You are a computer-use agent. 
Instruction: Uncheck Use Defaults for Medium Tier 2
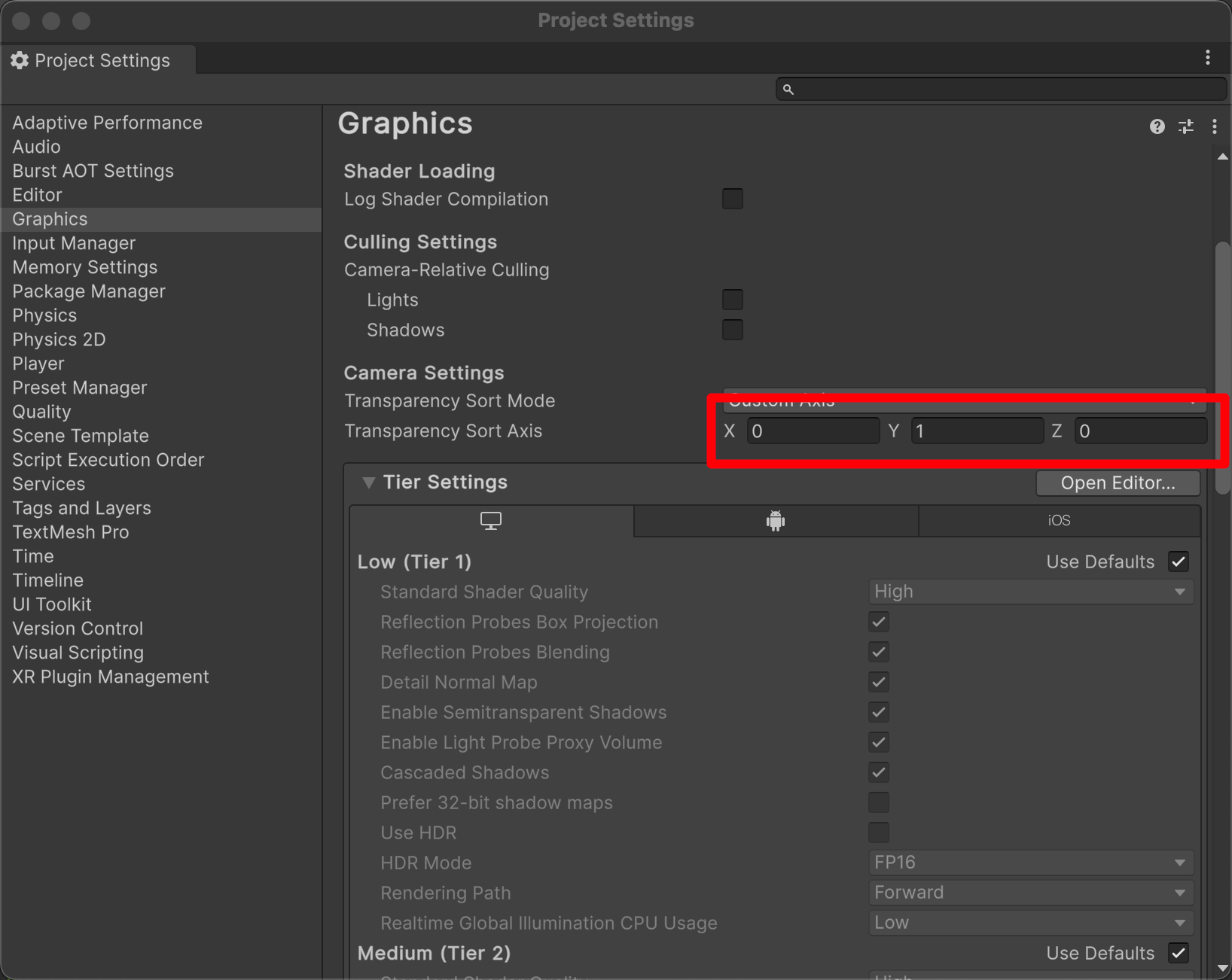pyautogui.click(x=1179, y=953)
